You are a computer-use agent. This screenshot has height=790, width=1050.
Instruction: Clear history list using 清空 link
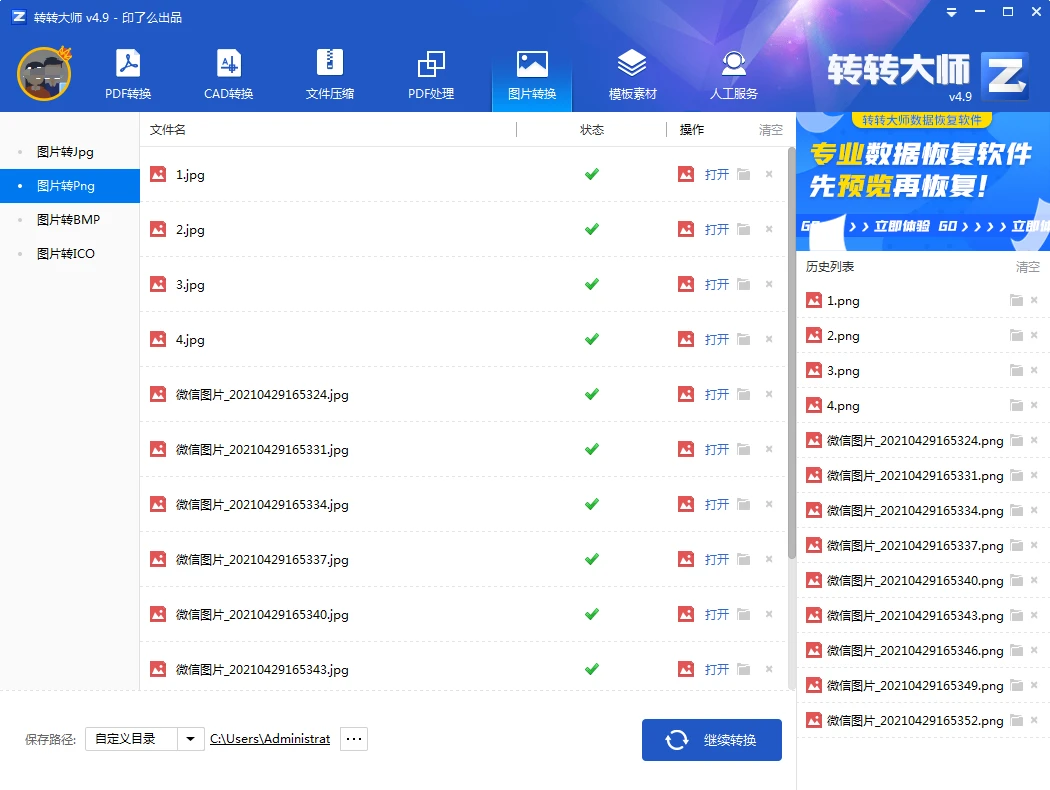click(1028, 267)
